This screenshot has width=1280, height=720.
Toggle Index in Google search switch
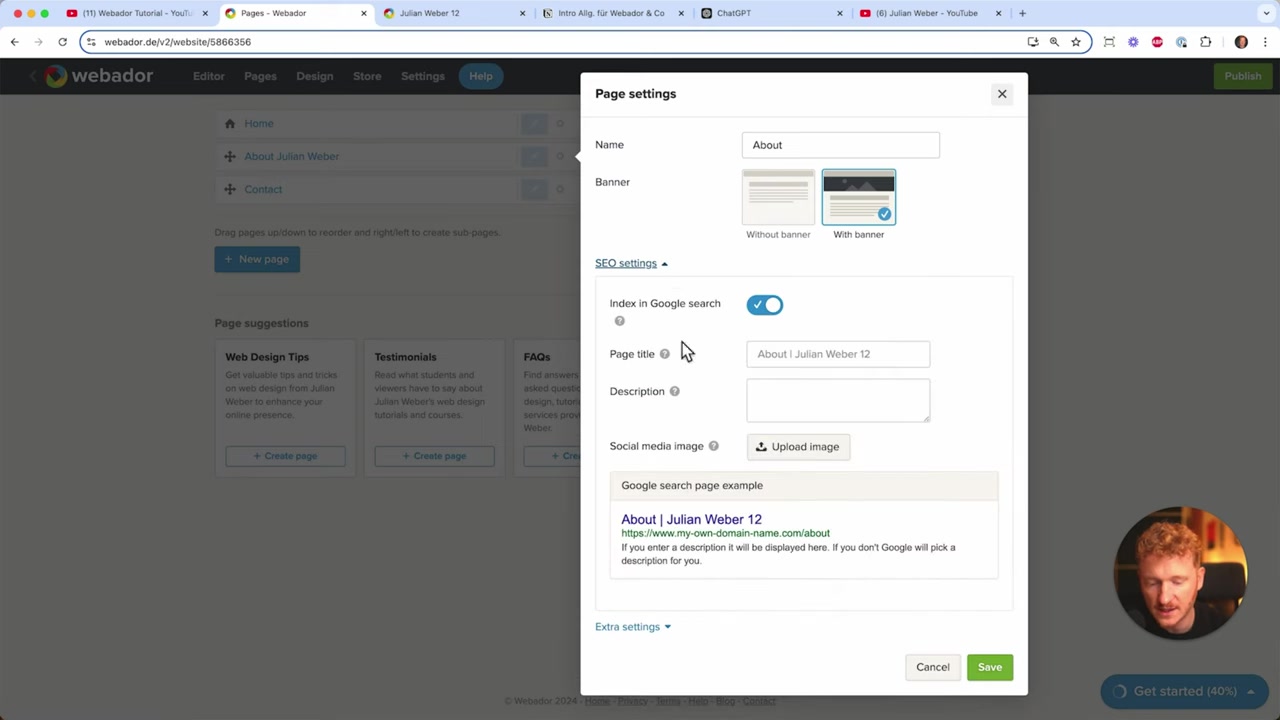coord(765,305)
